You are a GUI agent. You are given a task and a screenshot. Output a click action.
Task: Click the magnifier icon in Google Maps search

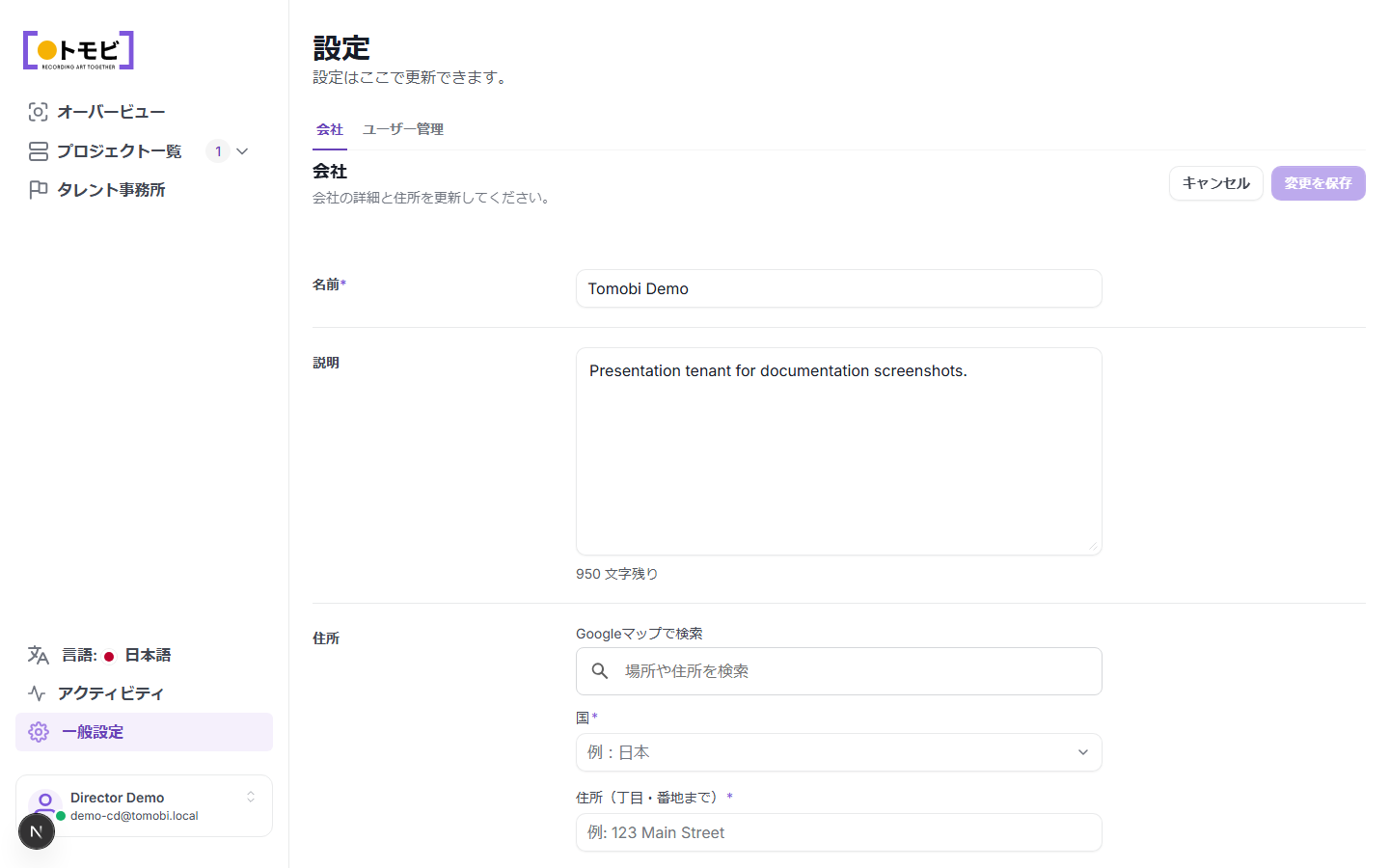(600, 671)
